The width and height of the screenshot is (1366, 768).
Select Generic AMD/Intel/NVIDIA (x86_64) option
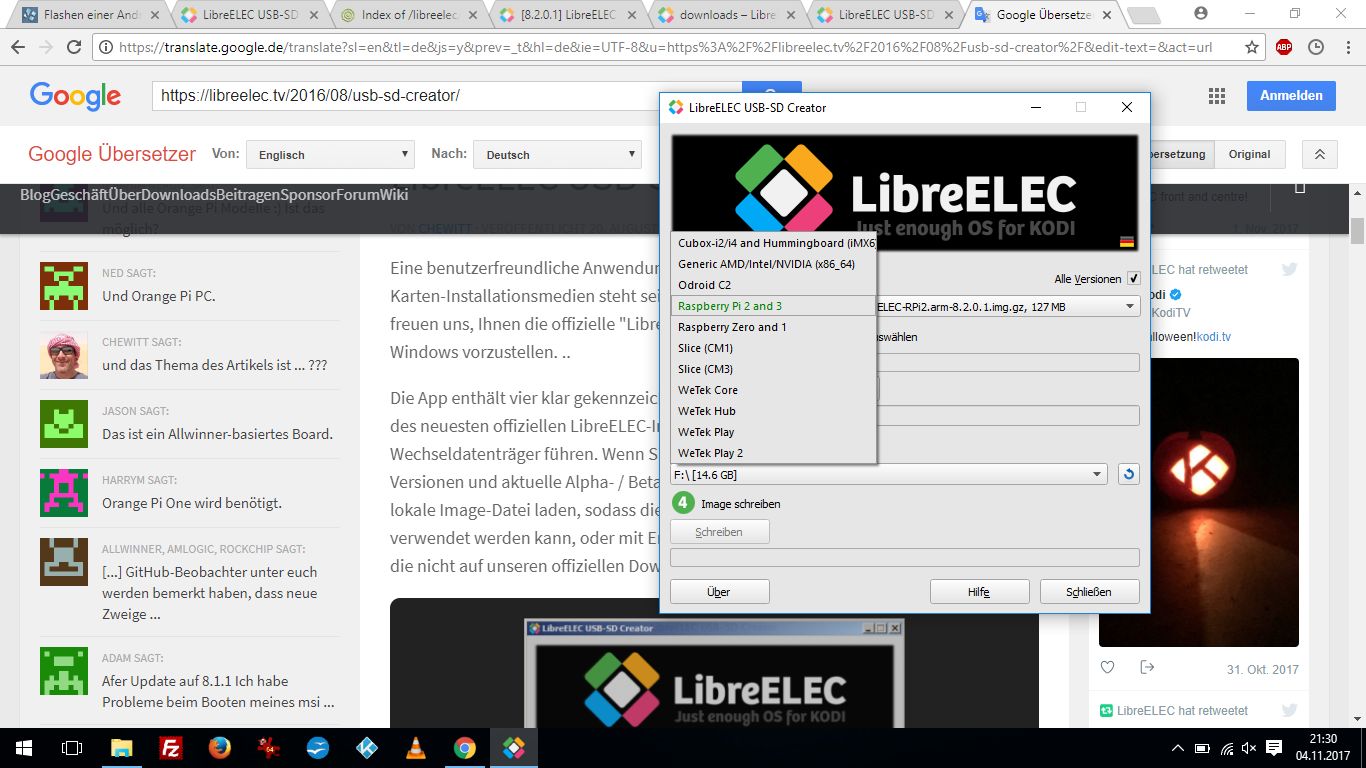point(774,264)
